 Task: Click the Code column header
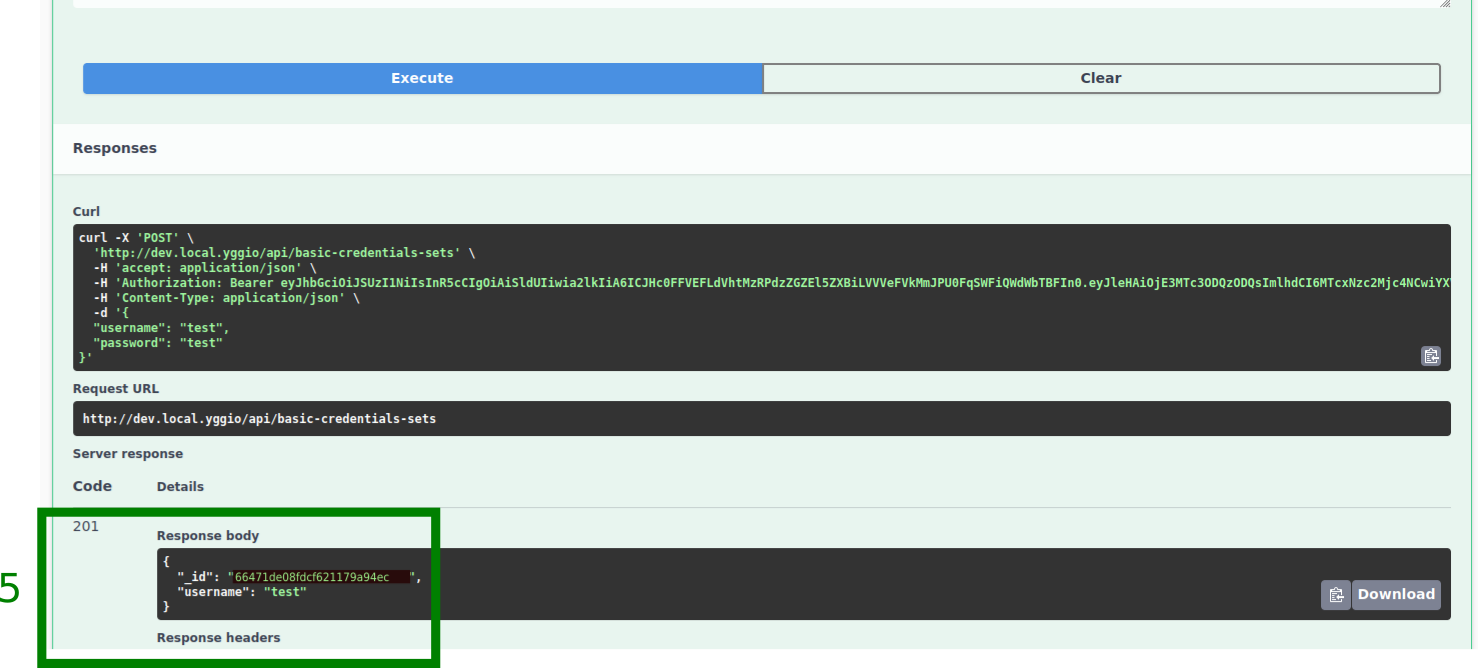click(93, 486)
